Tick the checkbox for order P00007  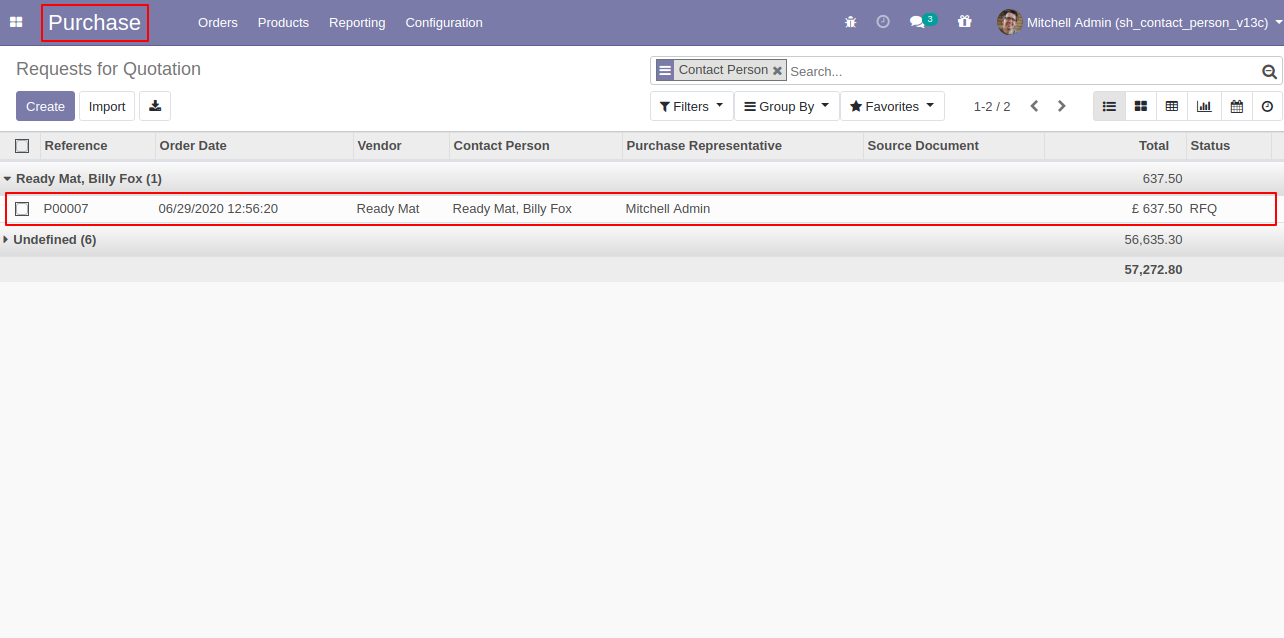pyautogui.click(x=22, y=209)
